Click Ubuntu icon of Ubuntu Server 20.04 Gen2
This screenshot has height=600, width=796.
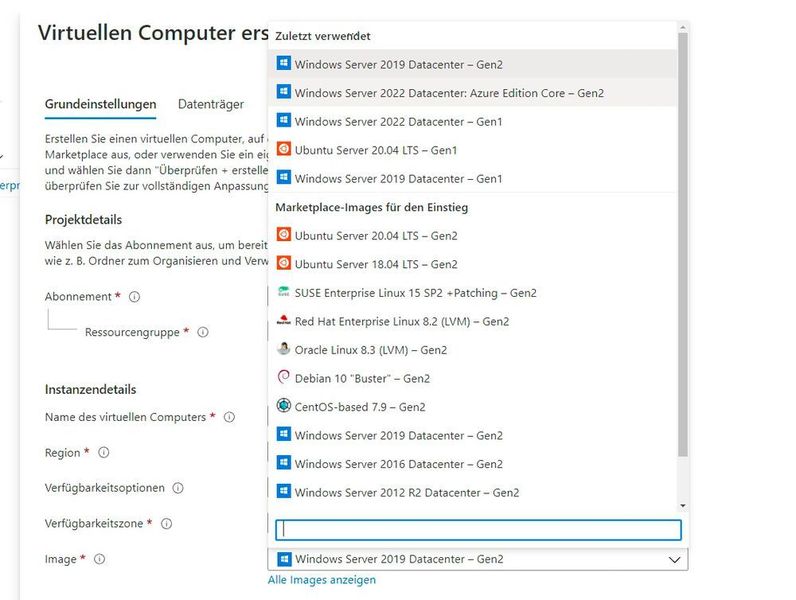click(284, 235)
